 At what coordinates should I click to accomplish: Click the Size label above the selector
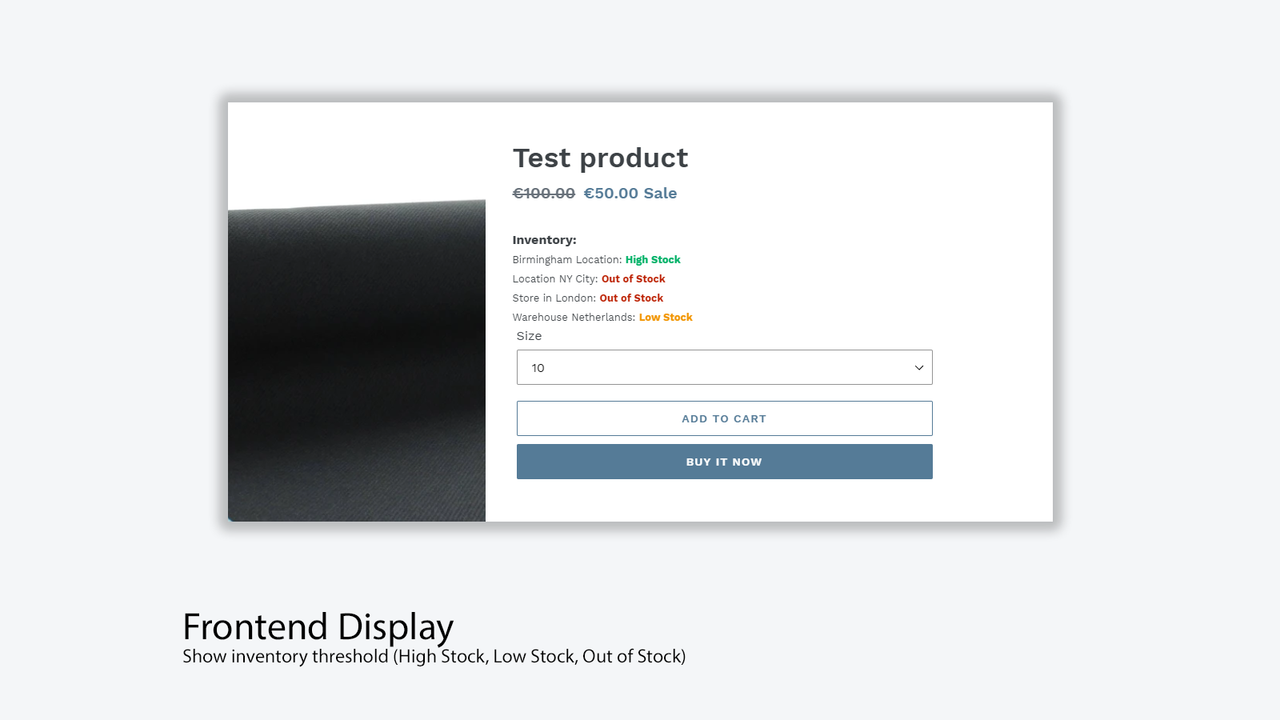[529, 336]
